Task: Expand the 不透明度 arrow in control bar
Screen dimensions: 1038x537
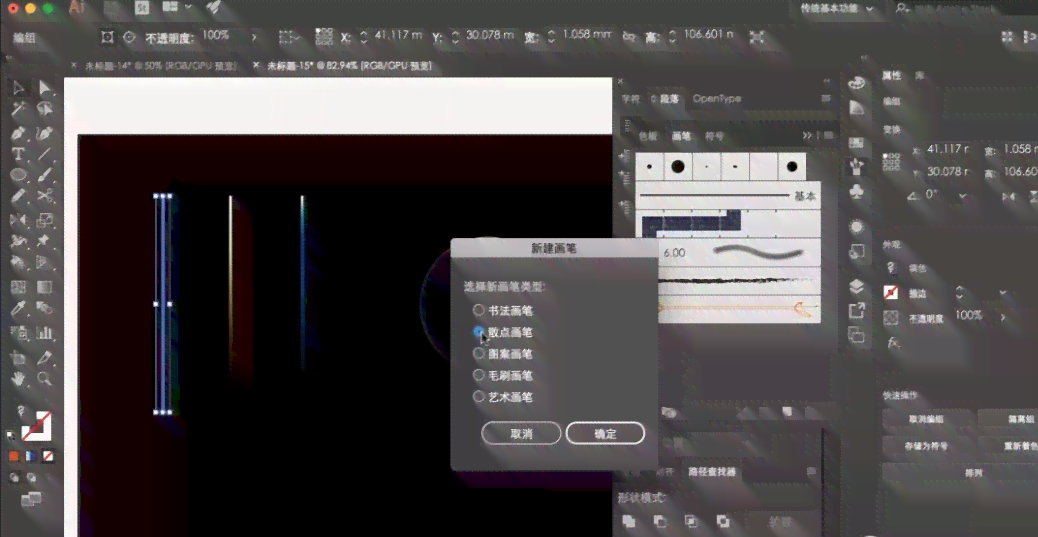Action: click(x=254, y=38)
